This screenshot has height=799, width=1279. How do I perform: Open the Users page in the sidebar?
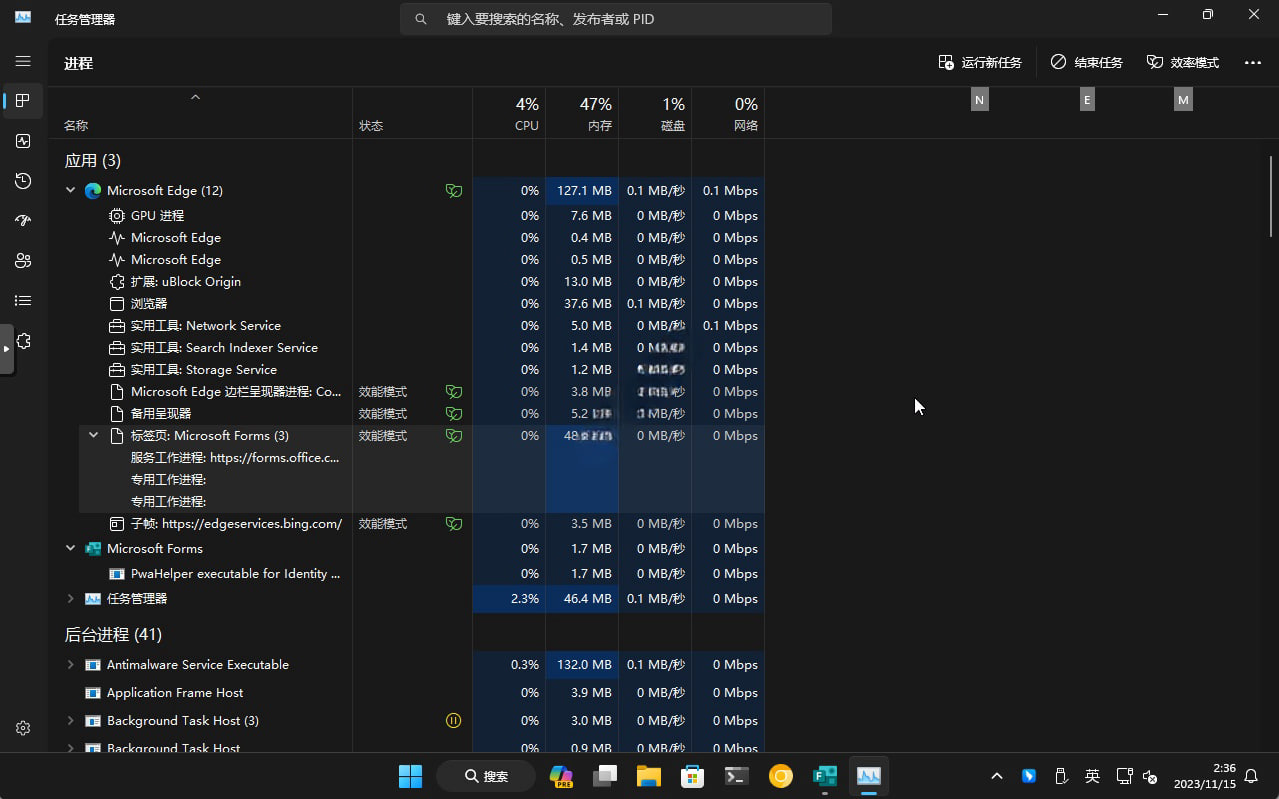(23, 260)
